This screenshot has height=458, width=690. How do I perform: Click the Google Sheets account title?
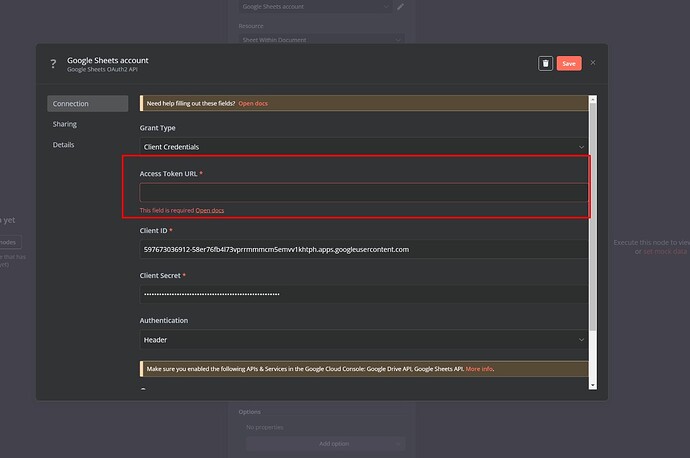[x=108, y=60]
